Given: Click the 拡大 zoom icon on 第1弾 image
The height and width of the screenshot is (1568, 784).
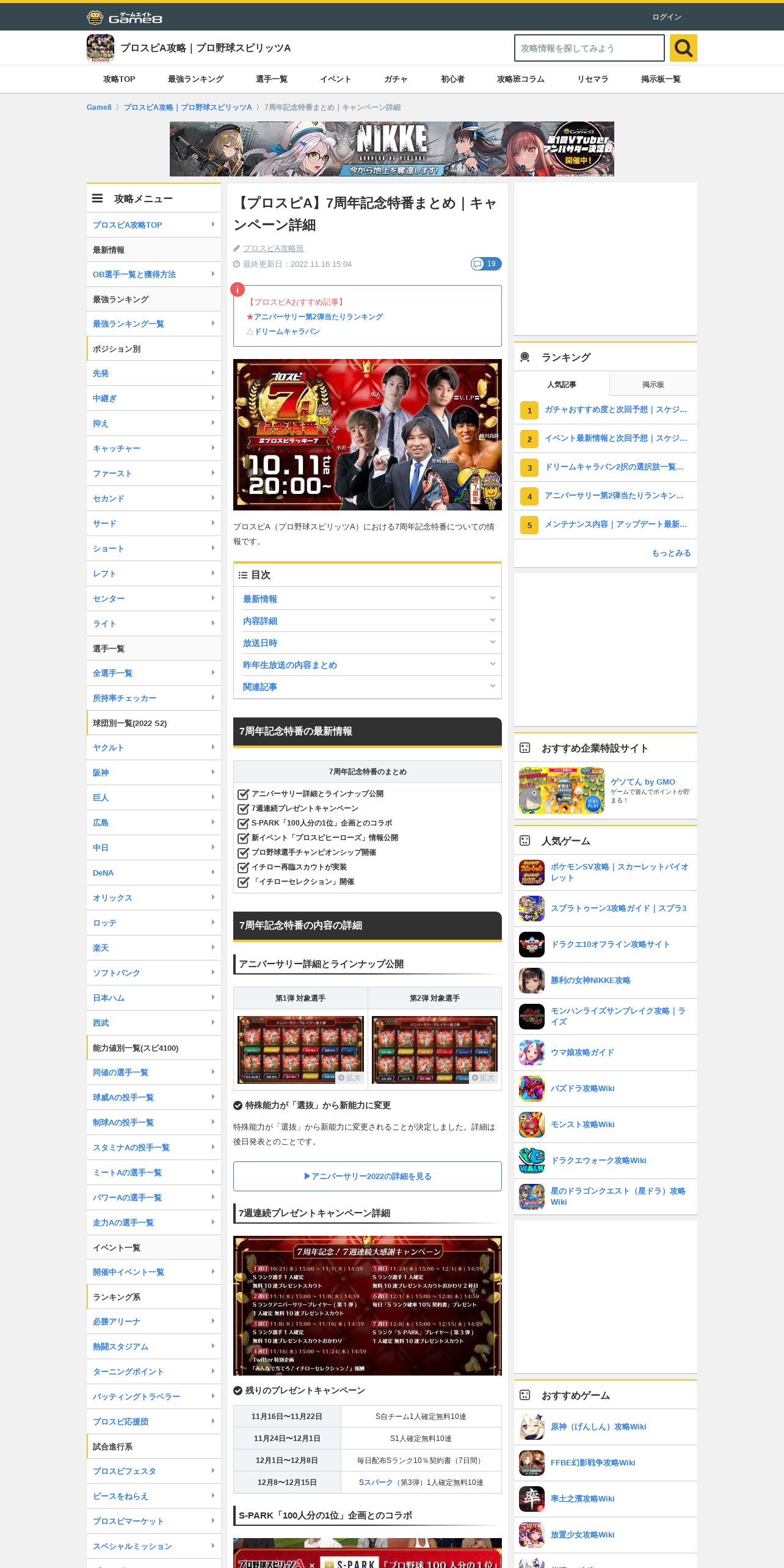Looking at the screenshot, I should click(350, 1078).
